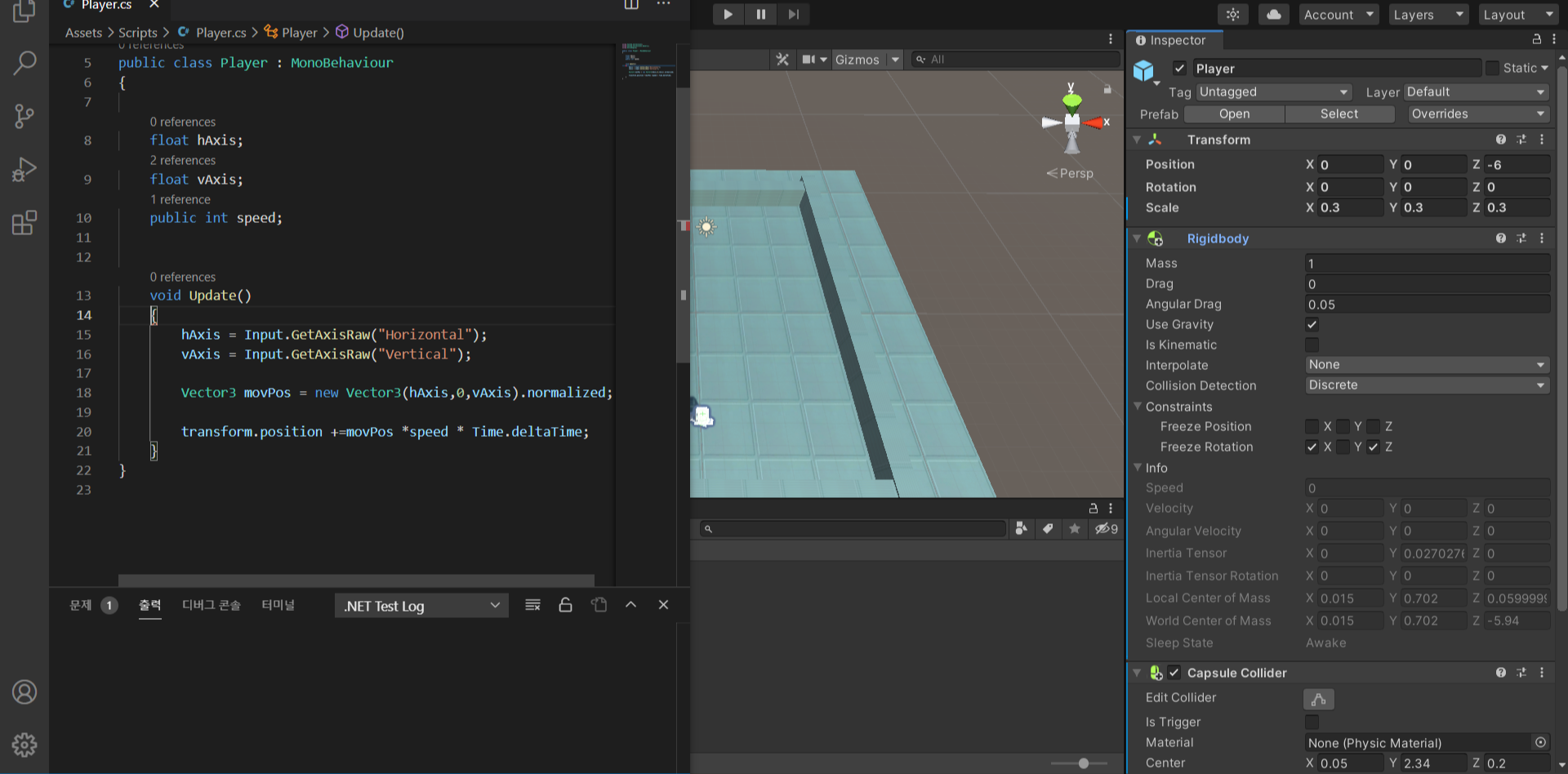Toggle Freeze Rotation X checkbox

click(x=1312, y=447)
